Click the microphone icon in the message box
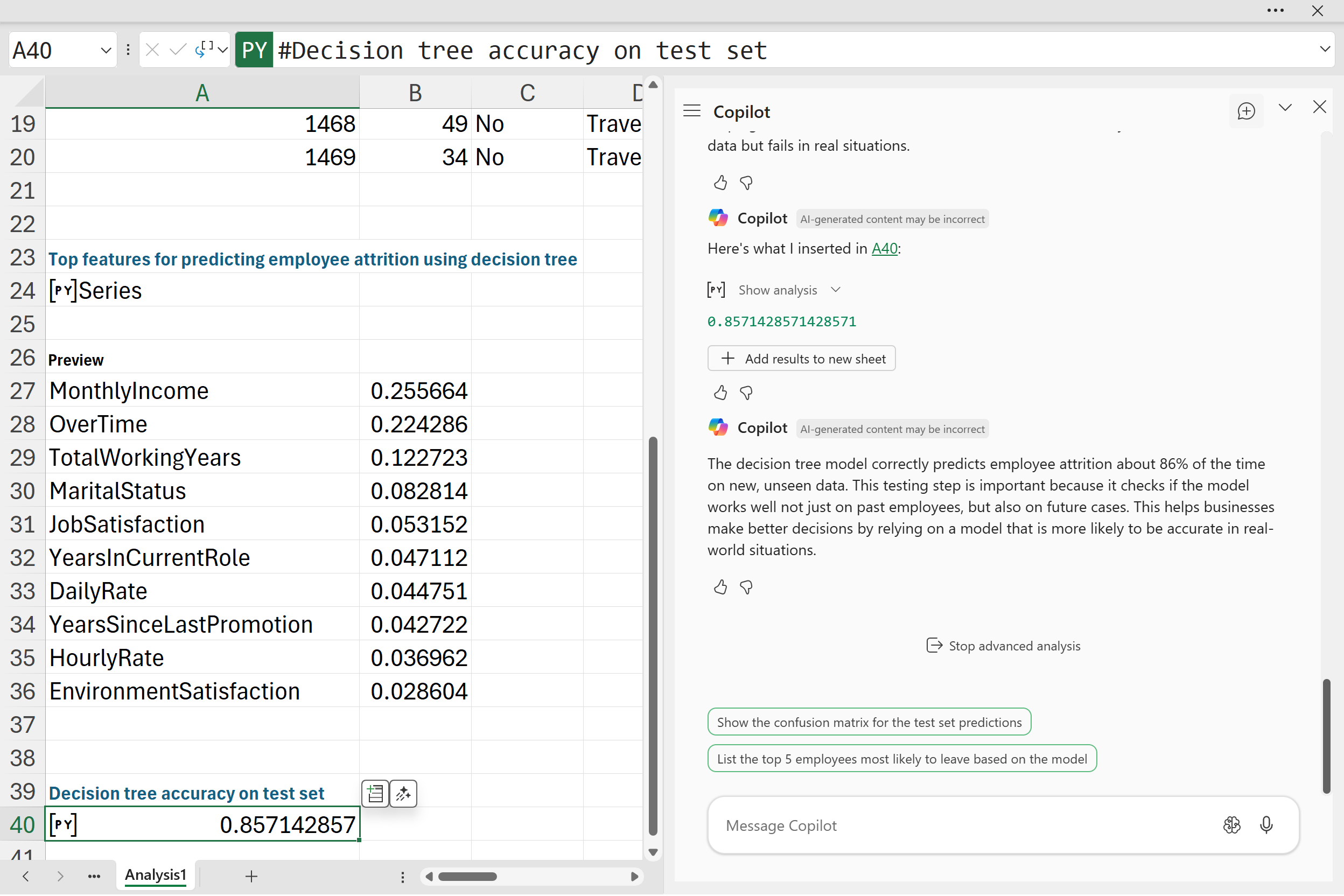1344x896 pixels. tap(1266, 824)
